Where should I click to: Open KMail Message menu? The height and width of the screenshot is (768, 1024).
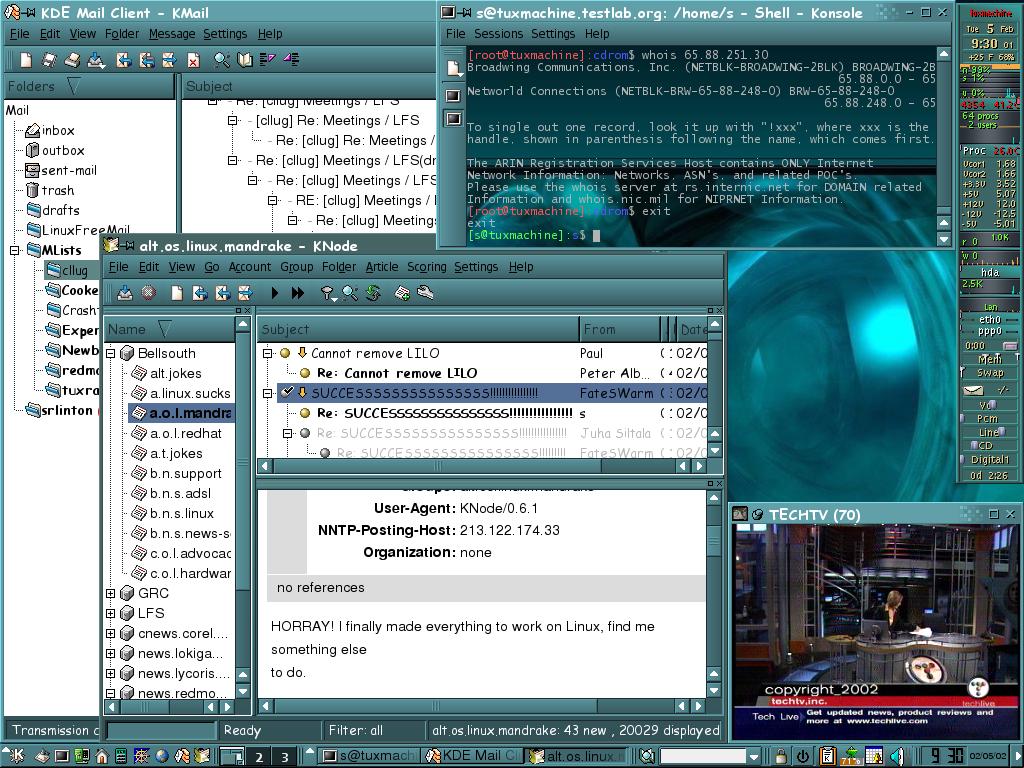point(172,34)
